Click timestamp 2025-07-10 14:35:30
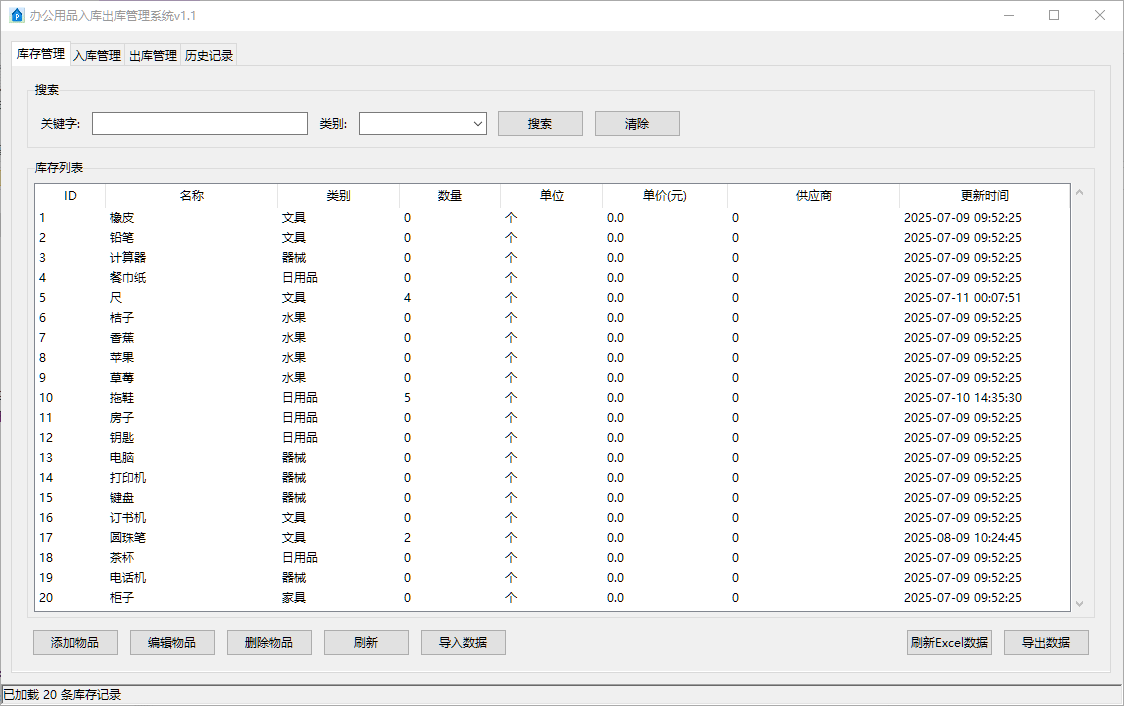 click(962, 398)
